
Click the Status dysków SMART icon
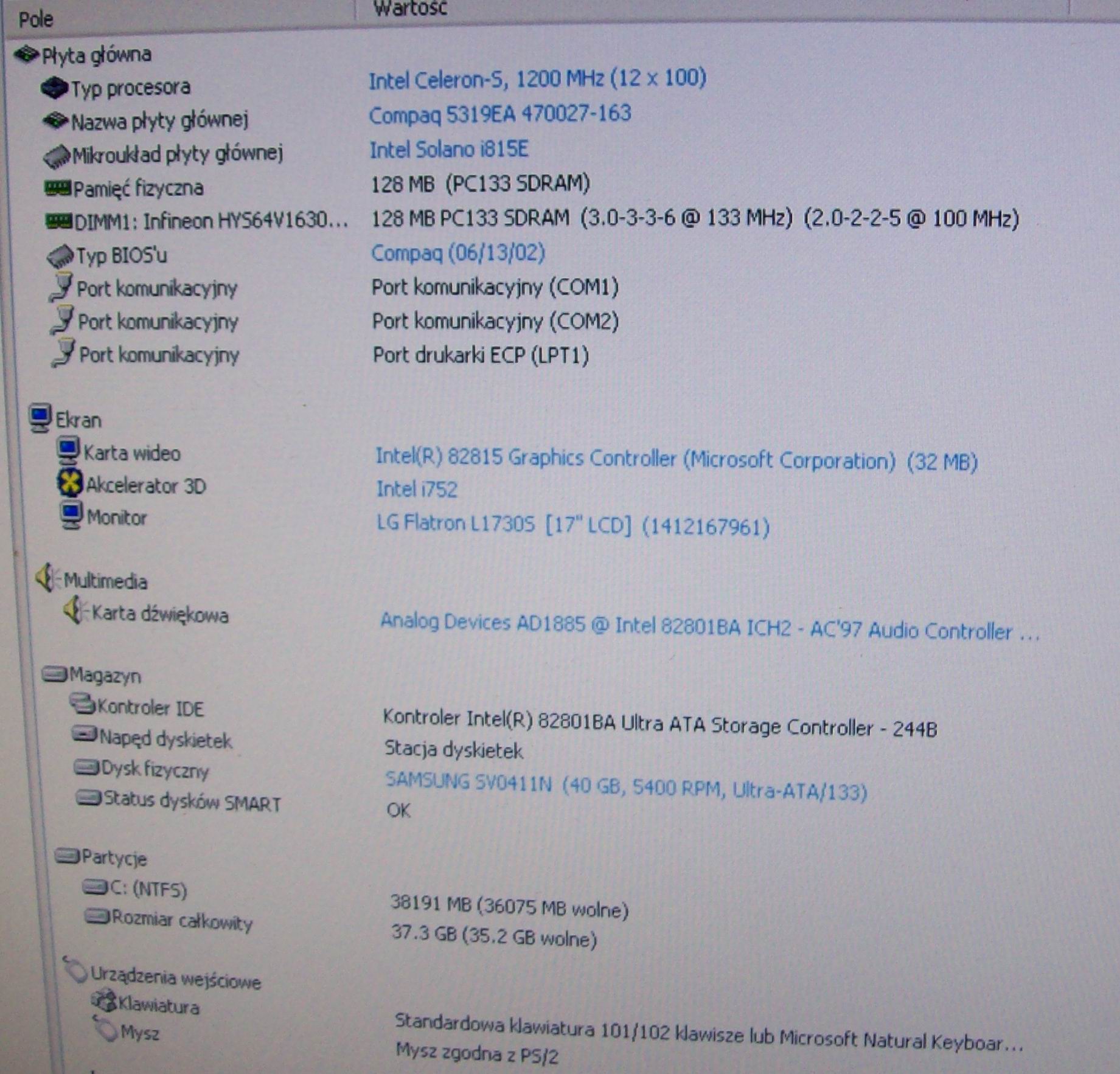(x=89, y=797)
